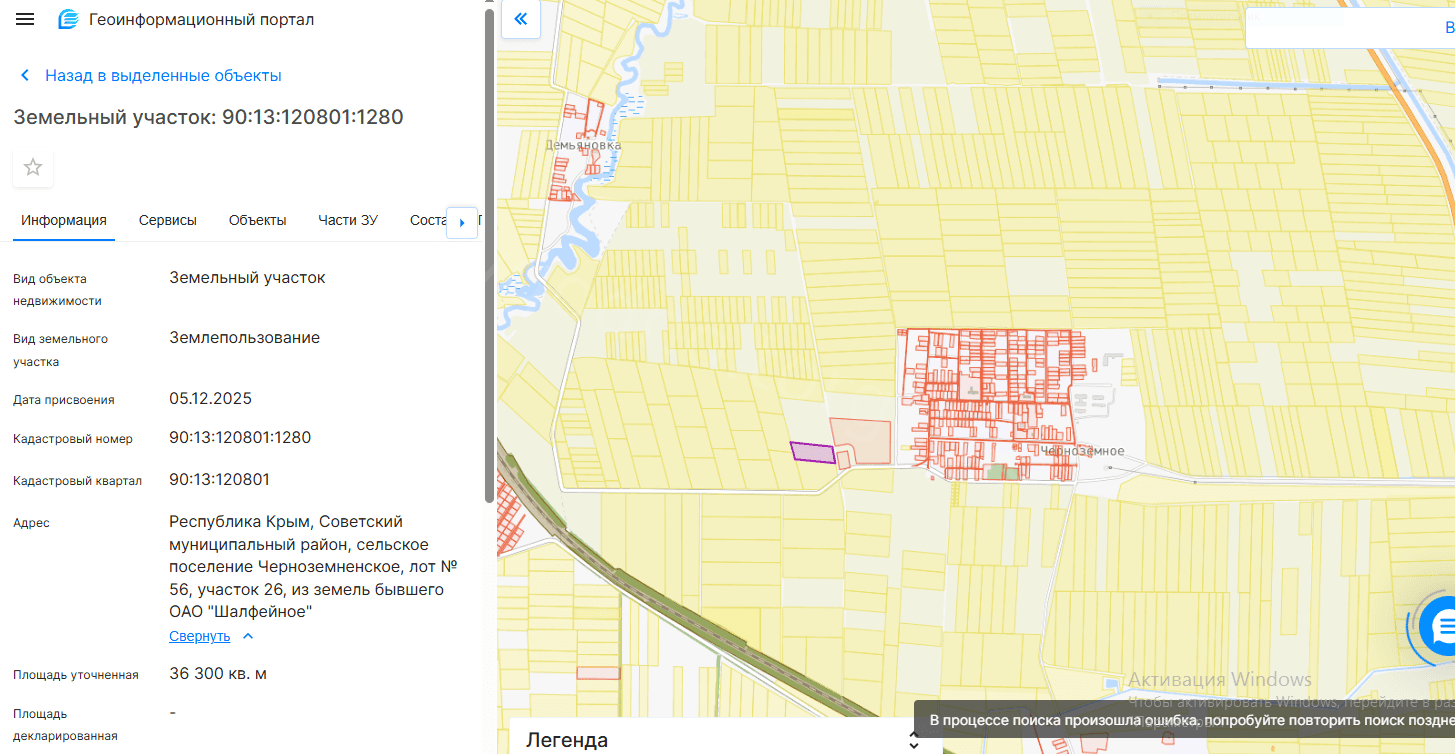Select the Информация tab

[x=64, y=220]
